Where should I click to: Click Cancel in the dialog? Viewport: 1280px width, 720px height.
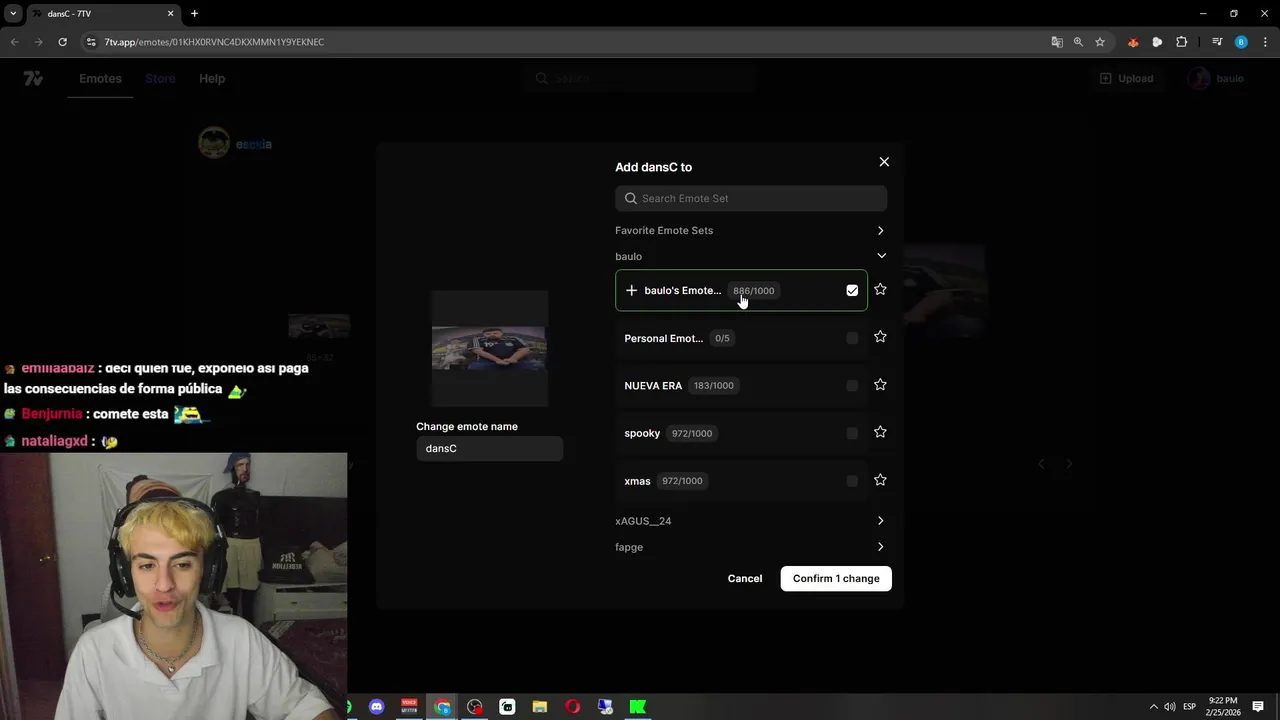(745, 578)
